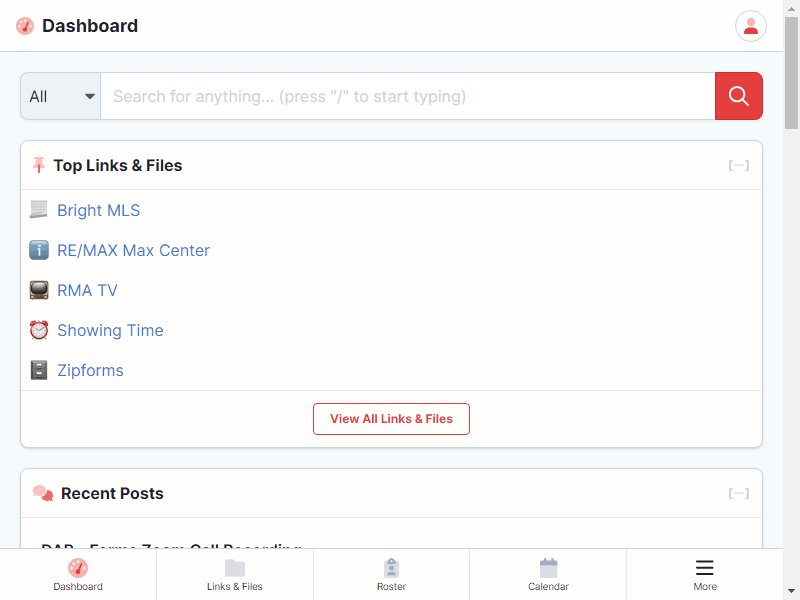Switch to the Links & Files tab
This screenshot has height=600, width=800.
[x=235, y=574]
